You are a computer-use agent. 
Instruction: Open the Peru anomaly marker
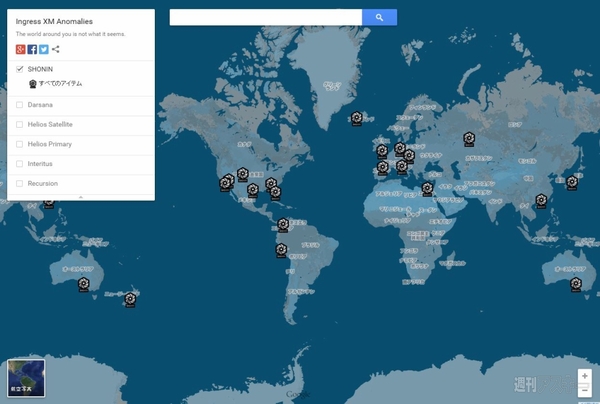[281, 251]
